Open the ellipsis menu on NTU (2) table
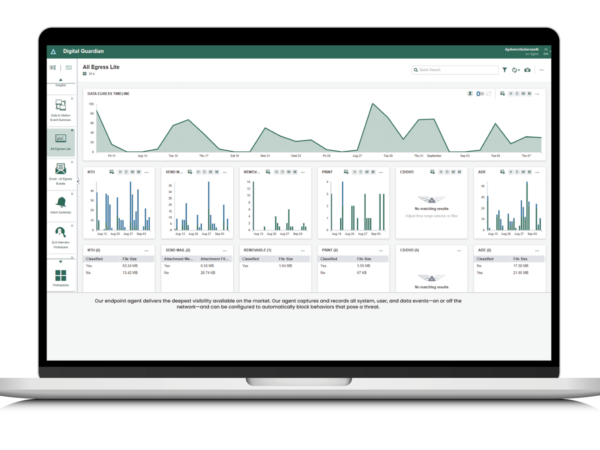The image size is (600, 450). pyautogui.click(x=146, y=250)
